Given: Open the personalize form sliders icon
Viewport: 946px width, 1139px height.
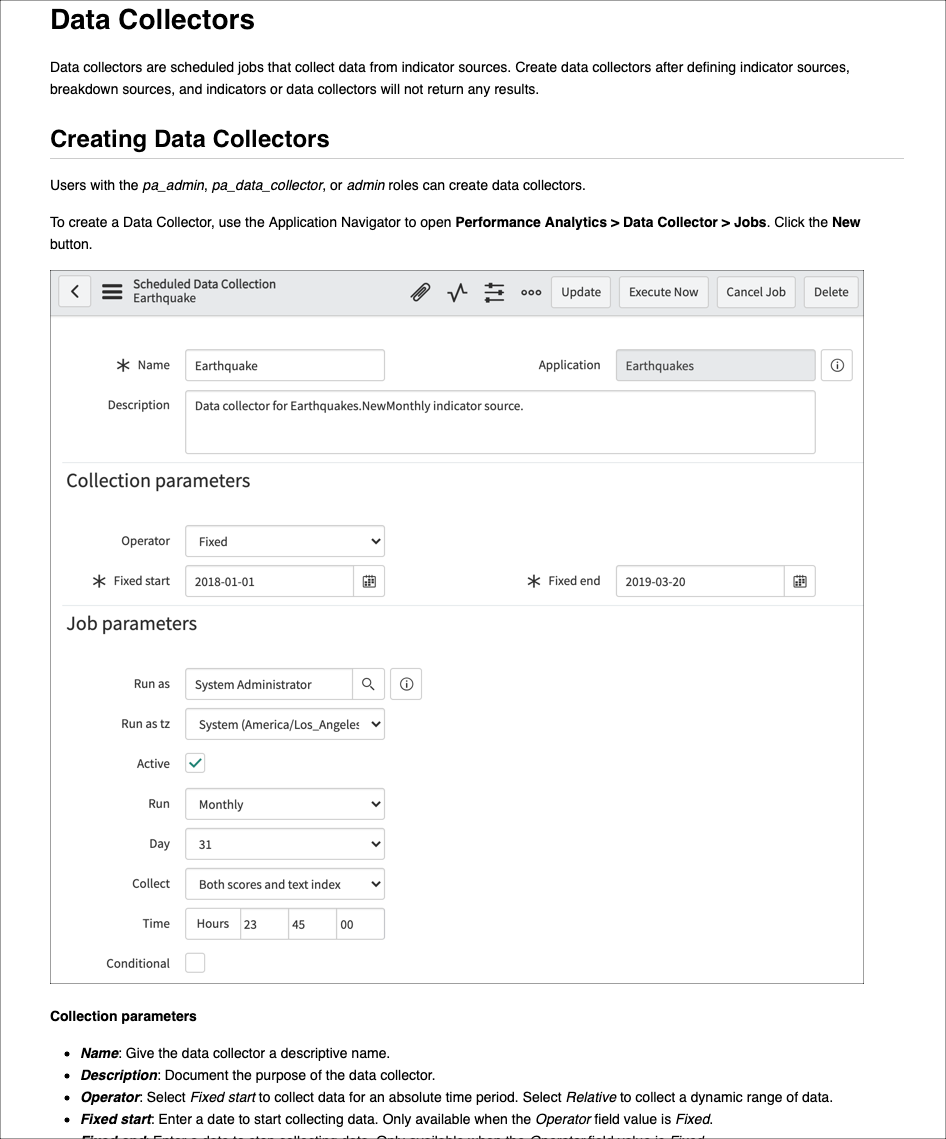Looking at the screenshot, I should click(x=494, y=292).
